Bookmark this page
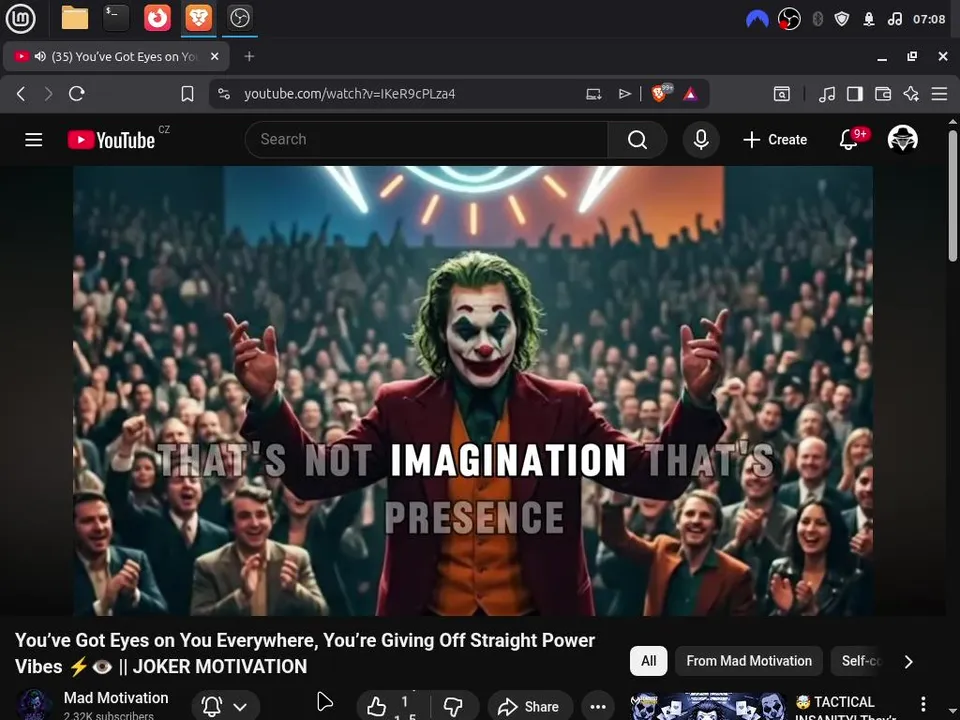 187,94
